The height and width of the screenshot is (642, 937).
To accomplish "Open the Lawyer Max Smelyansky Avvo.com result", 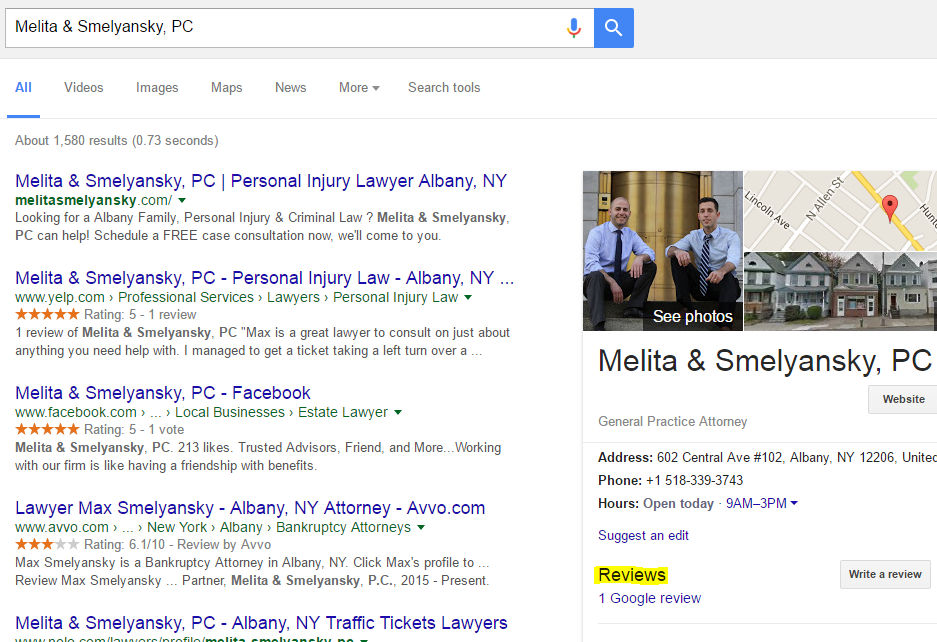I will pos(250,508).
